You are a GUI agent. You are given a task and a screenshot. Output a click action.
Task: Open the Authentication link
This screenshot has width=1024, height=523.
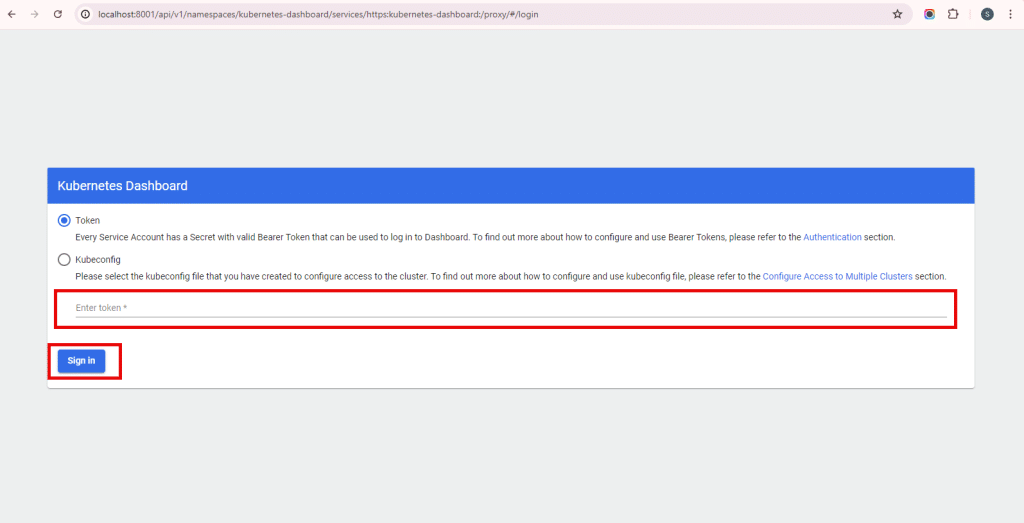(x=832, y=237)
